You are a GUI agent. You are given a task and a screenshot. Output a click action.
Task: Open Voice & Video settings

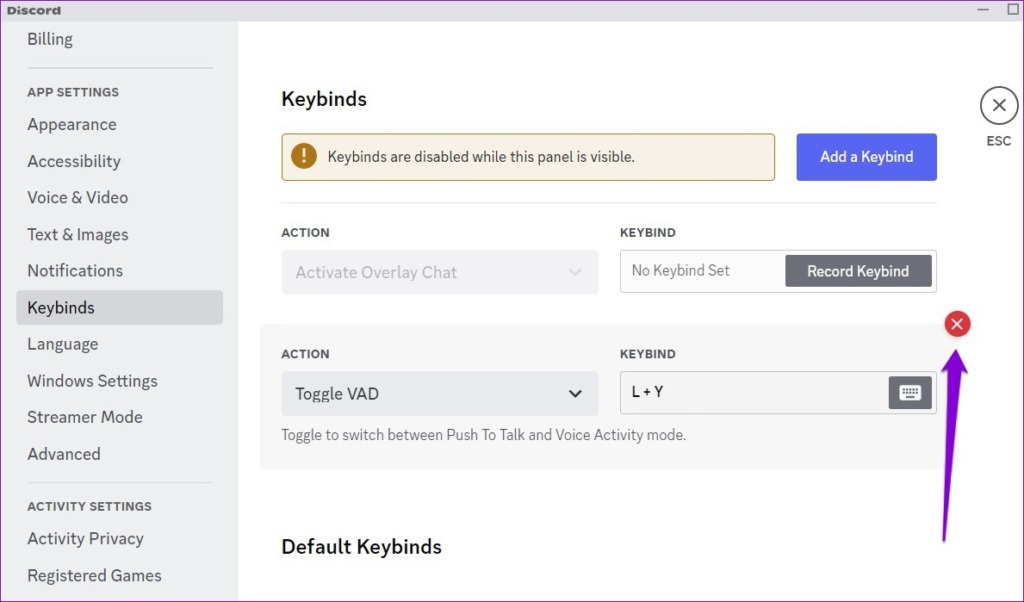[77, 197]
